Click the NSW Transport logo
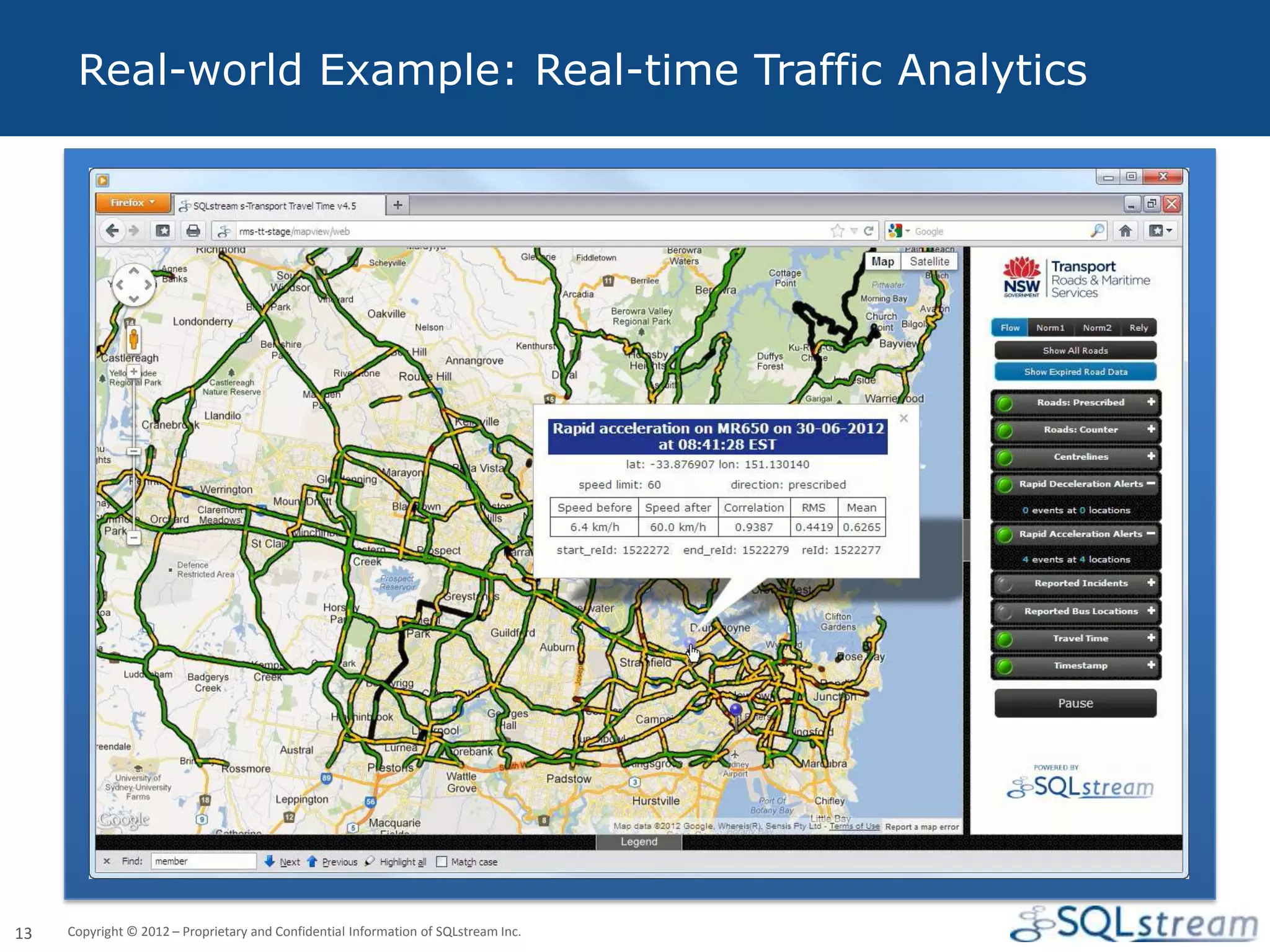This screenshot has width=1270, height=952. (1077, 278)
